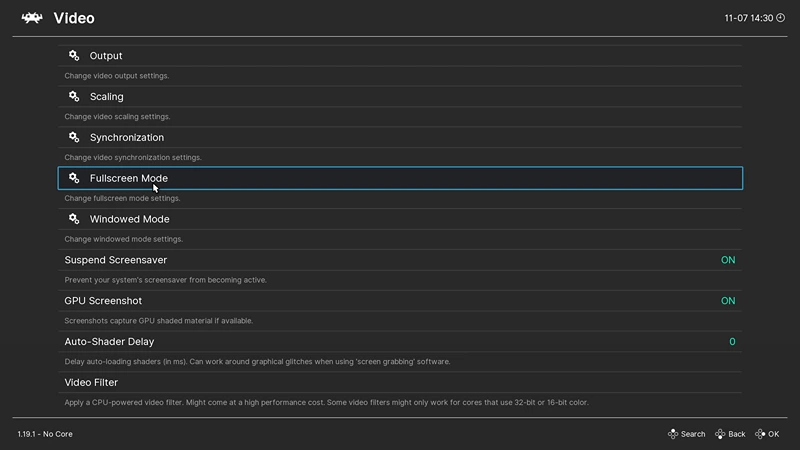Click the gear icon beside Scaling
The width and height of the screenshot is (800, 450).
[74, 96]
